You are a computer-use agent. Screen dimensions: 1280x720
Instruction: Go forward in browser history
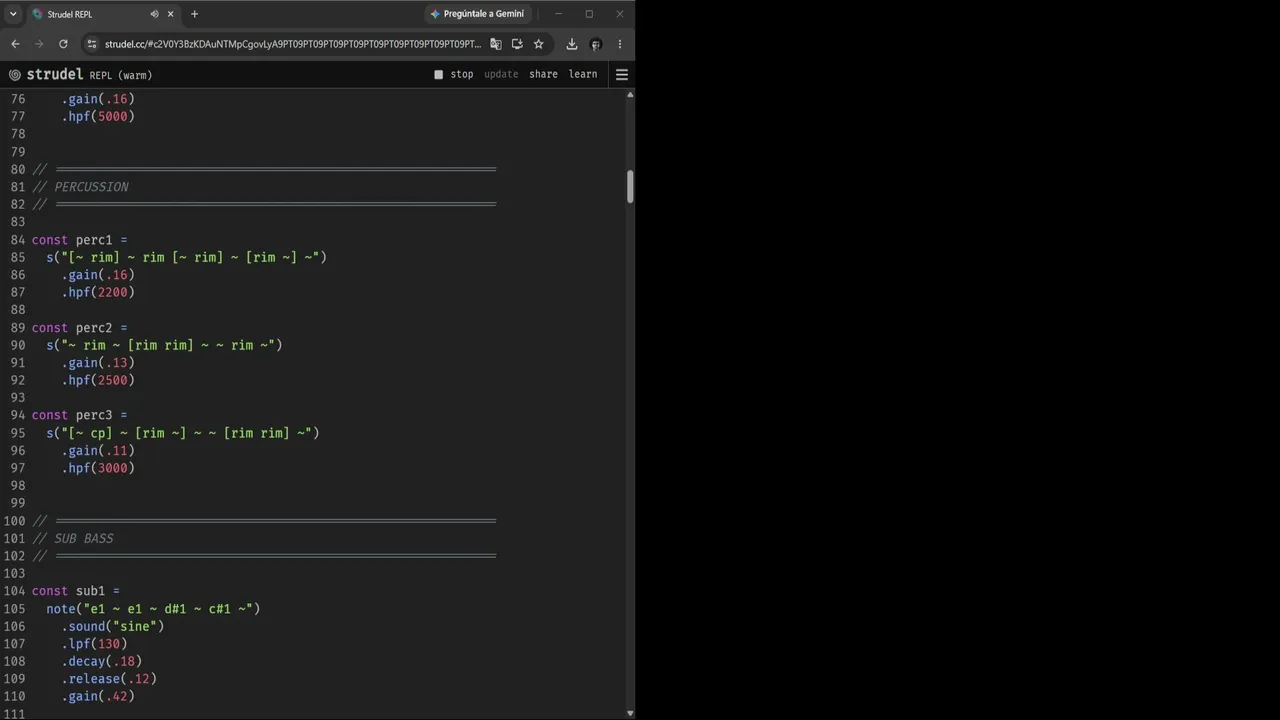click(39, 44)
